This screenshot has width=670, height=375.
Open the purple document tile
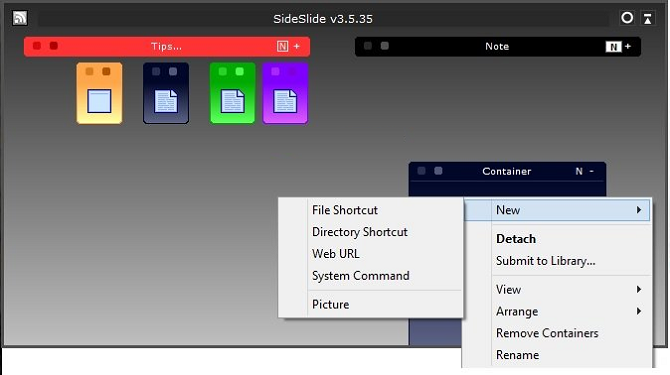[x=285, y=93]
